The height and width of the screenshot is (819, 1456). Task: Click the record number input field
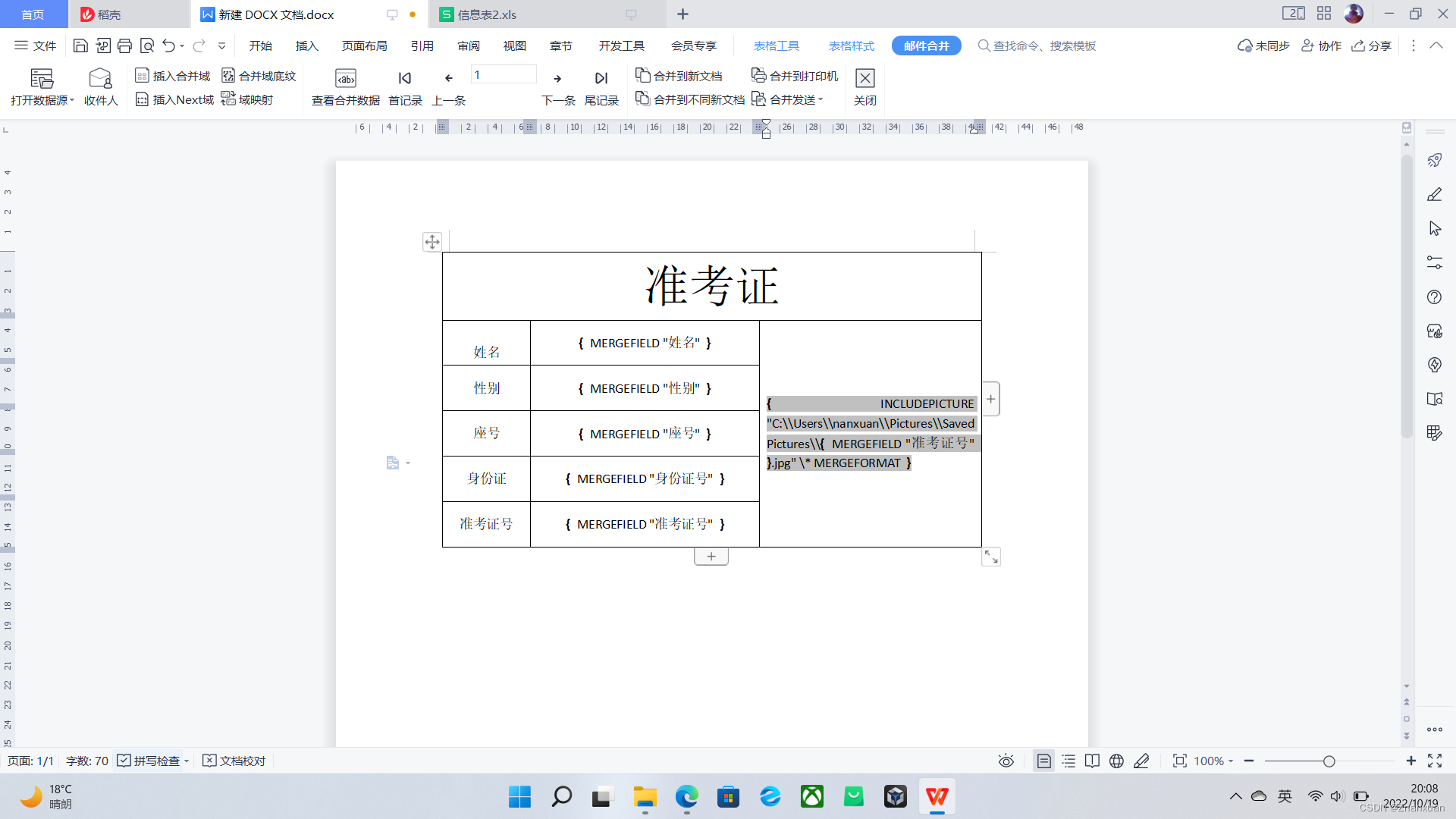tap(503, 74)
